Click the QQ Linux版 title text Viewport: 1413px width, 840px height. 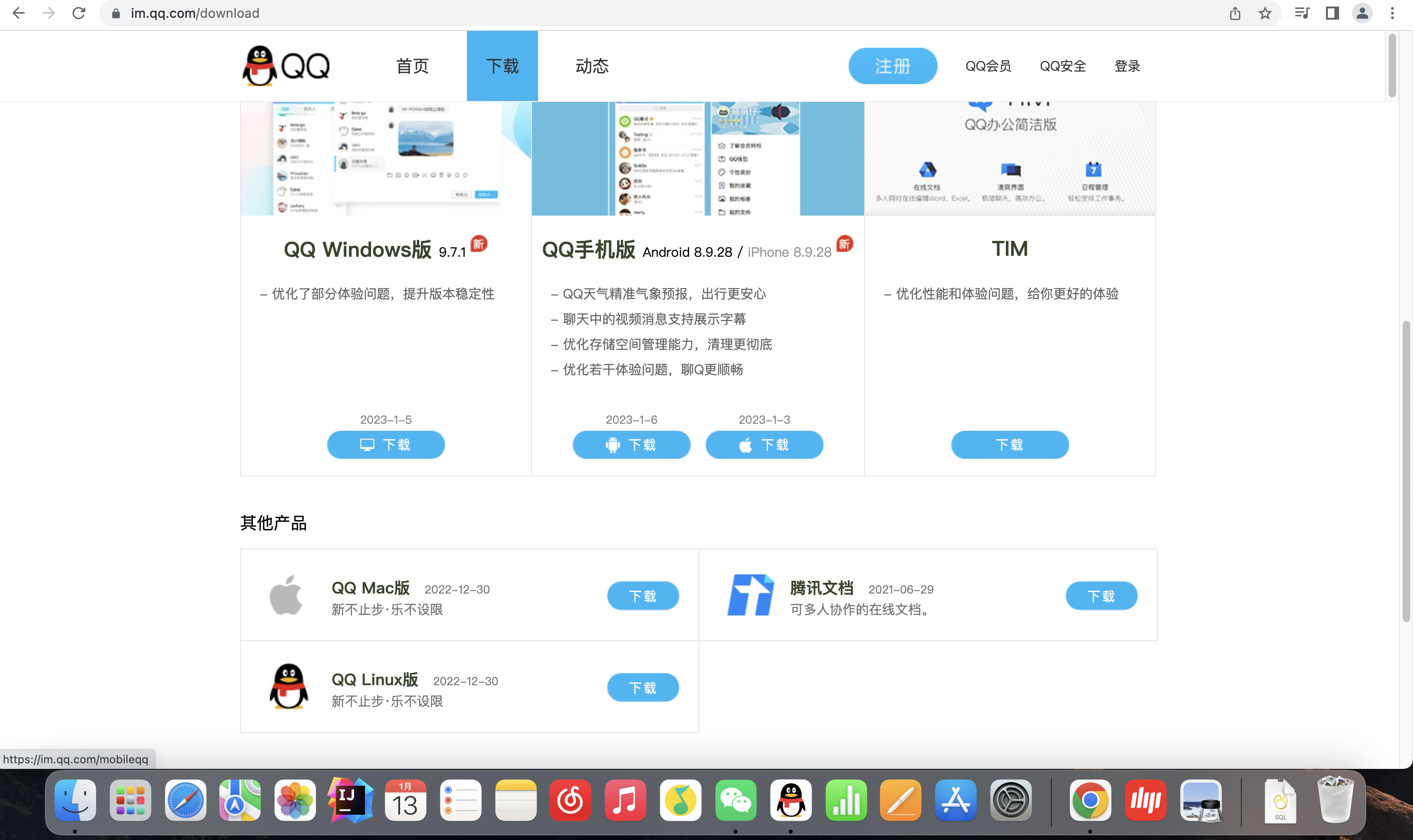[x=375, y=679]
